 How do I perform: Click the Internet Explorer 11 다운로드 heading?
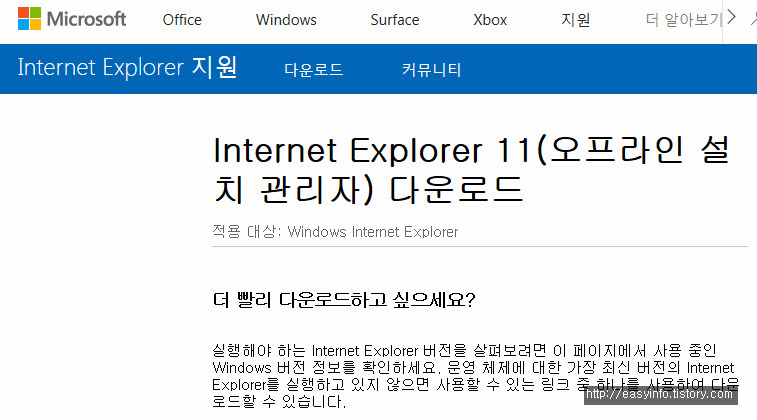[471, 169]
